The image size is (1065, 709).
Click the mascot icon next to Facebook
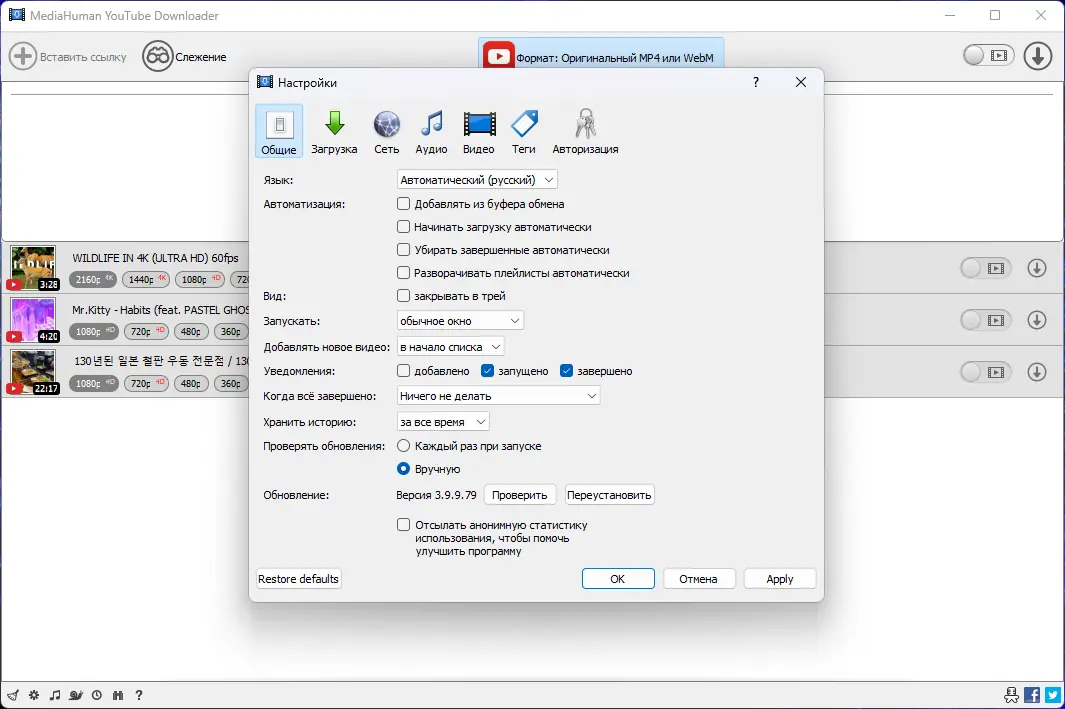(x=1011, y=695)
